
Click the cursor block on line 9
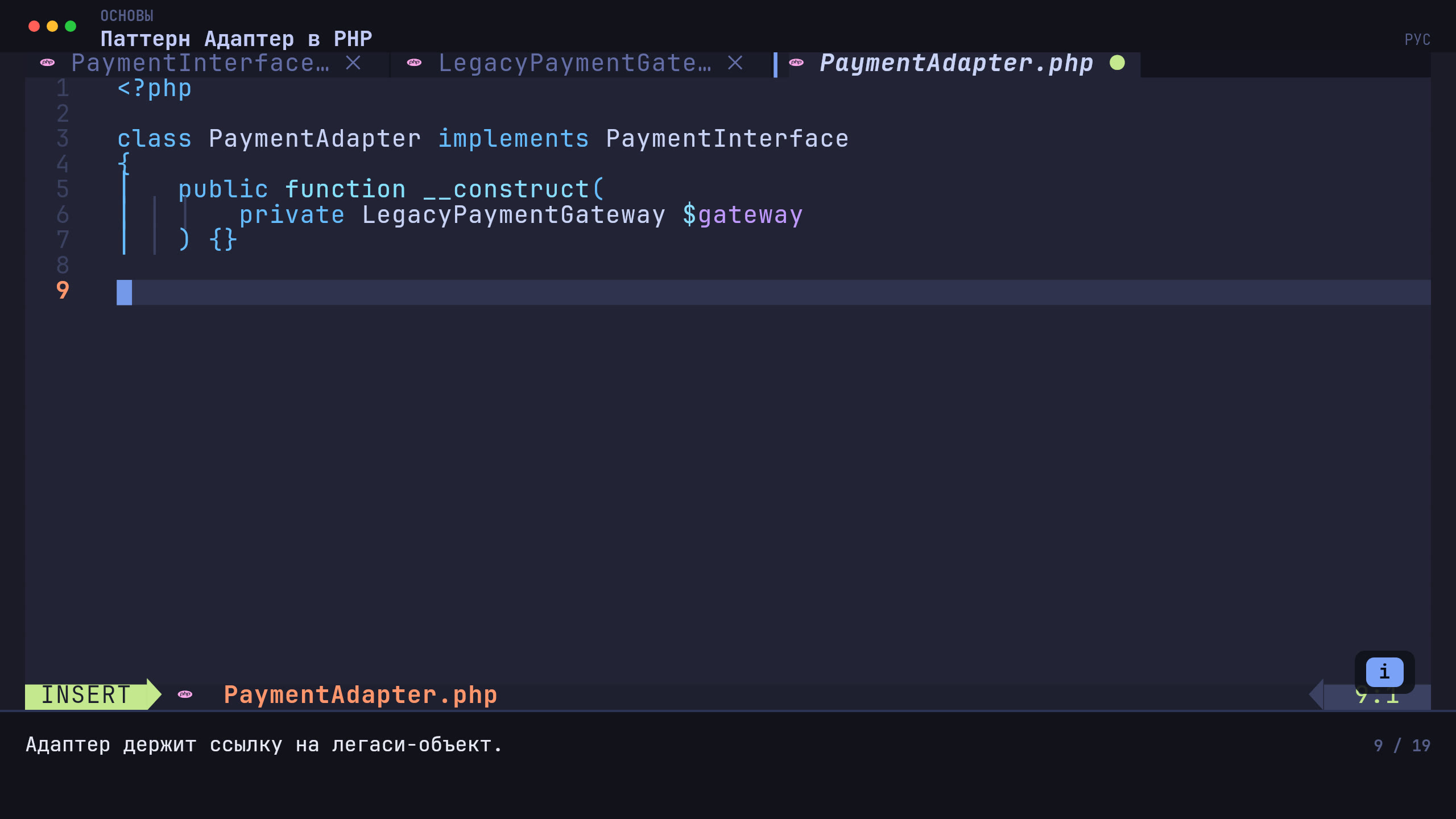(x=125, y=292)
